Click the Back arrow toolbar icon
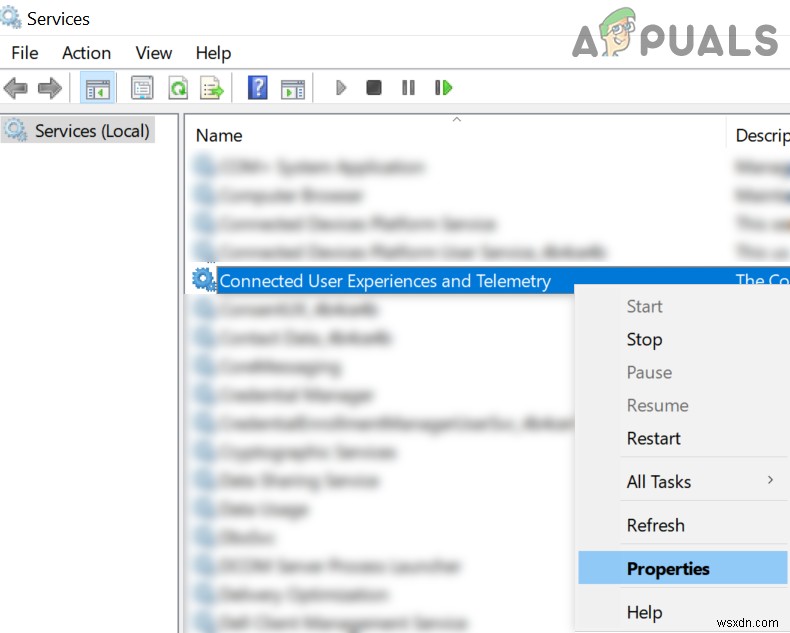Viewport: 790px width, 633px height. (x=15, y=88)
